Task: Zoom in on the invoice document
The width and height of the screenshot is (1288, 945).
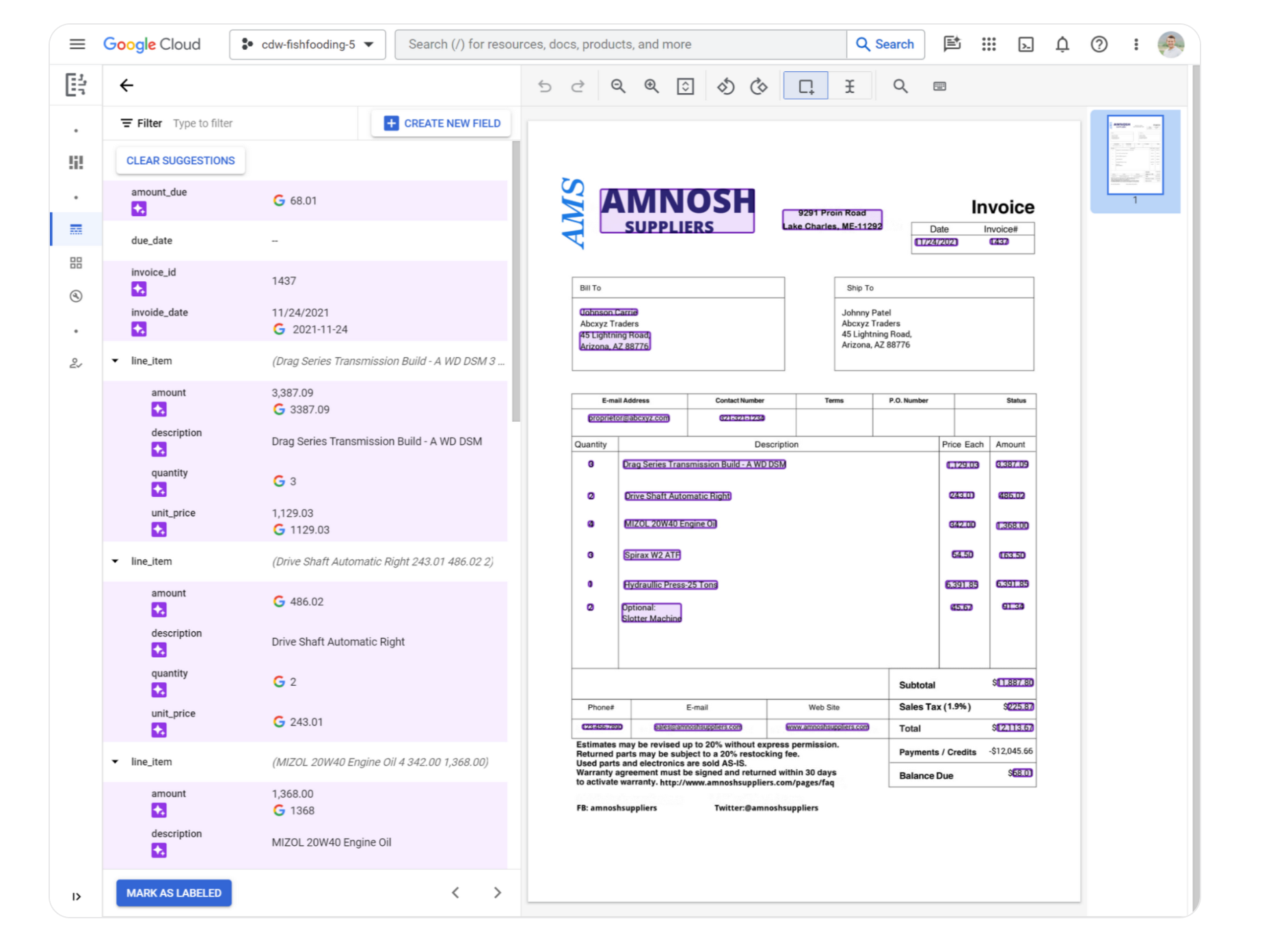Action: [x=652, y=86]
